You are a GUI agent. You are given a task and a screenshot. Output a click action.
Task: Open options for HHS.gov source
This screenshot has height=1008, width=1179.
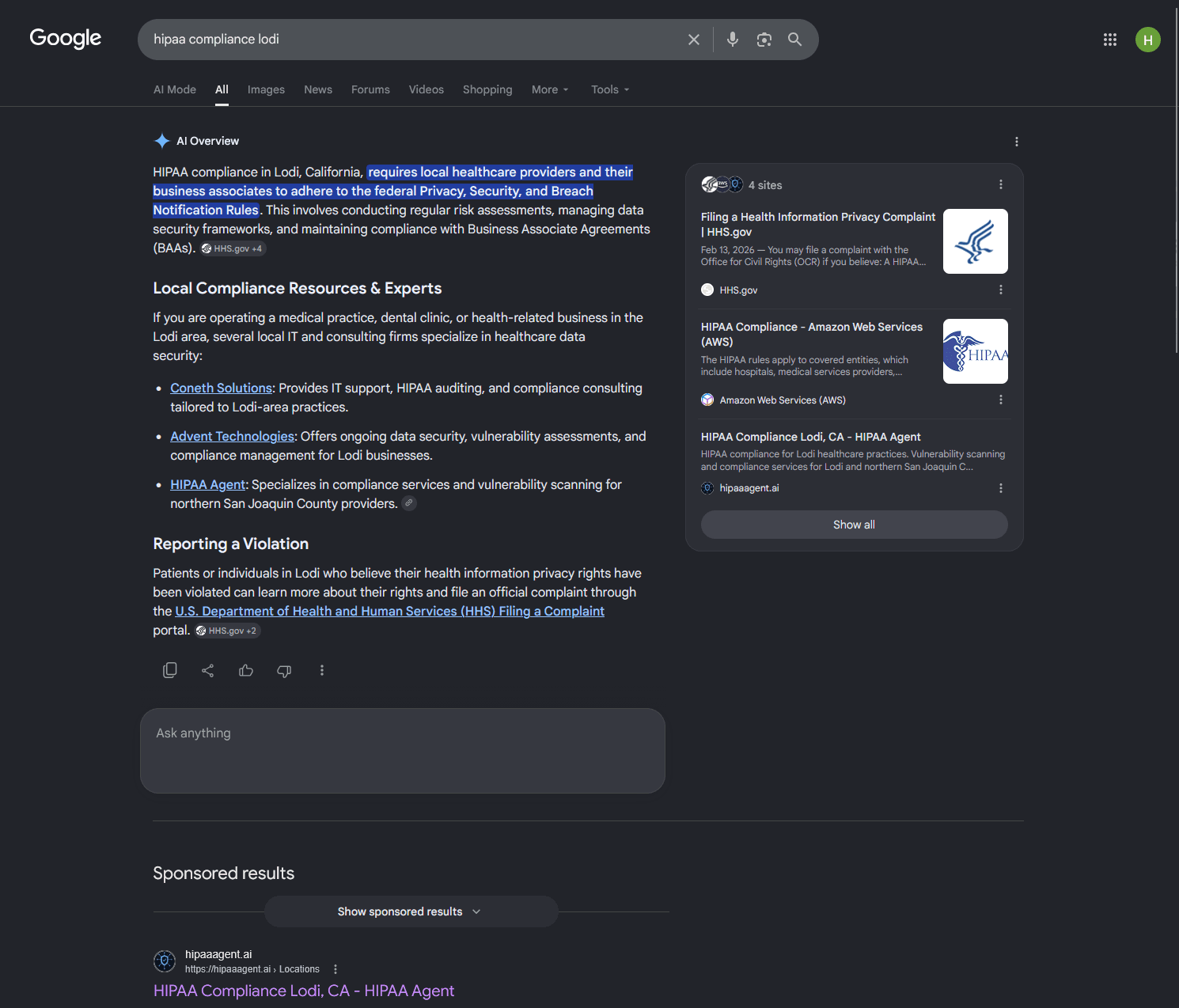coord(1001,290)
